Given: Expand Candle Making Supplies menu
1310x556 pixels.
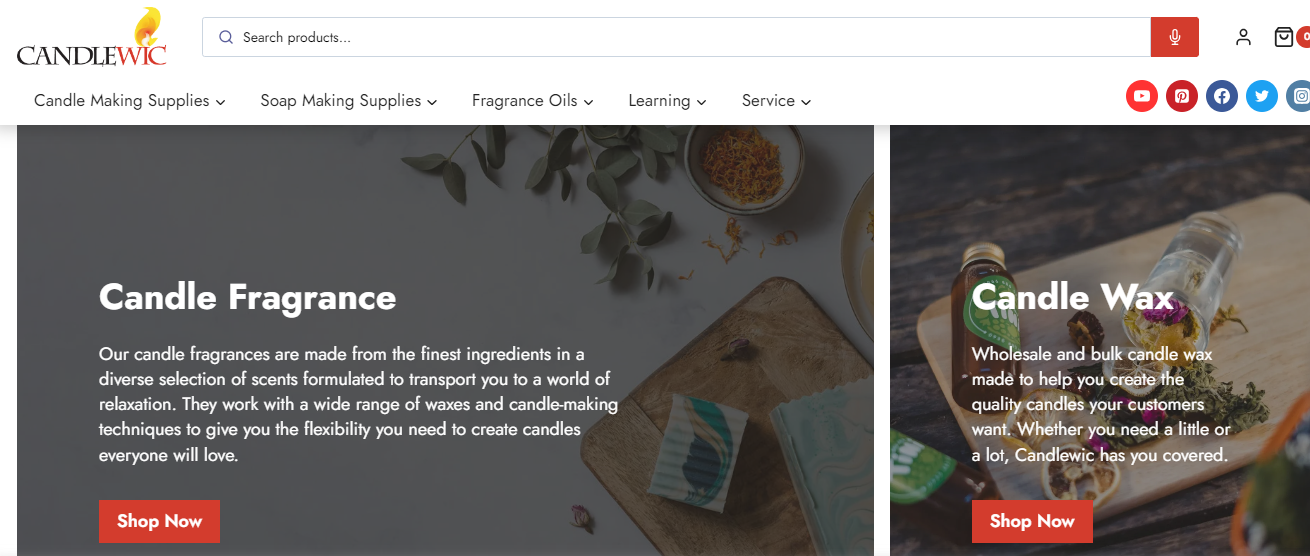Looking at the screenshot, I should [129, 101].
